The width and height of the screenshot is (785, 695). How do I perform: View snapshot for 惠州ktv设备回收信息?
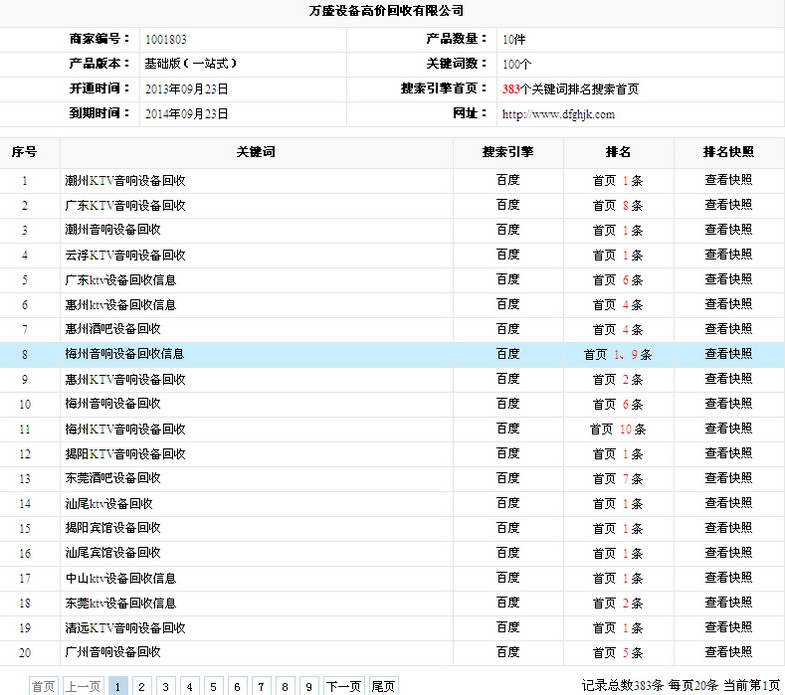click(x=728, y=304)
